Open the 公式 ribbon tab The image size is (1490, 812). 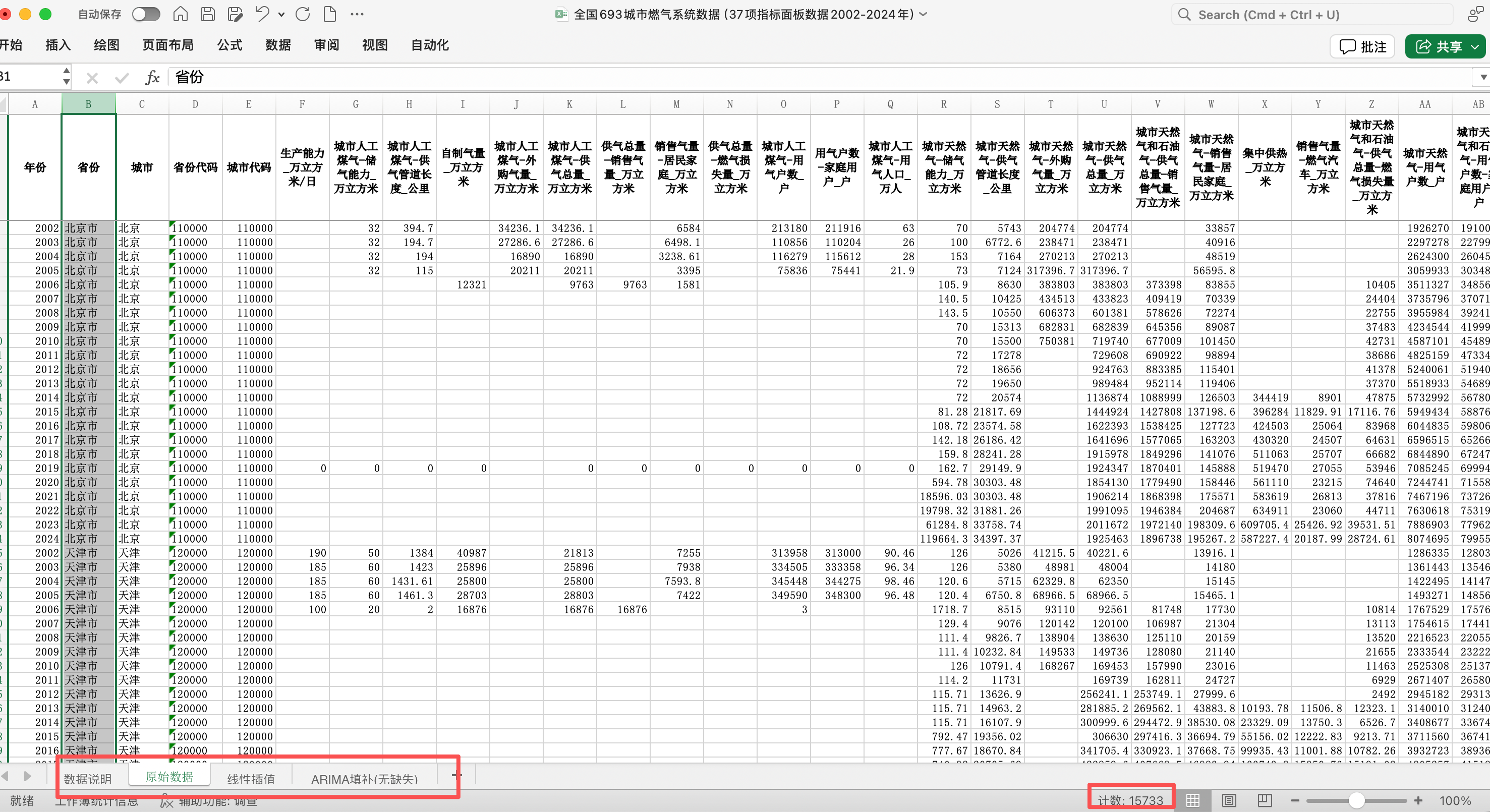[x=230, y=45]
